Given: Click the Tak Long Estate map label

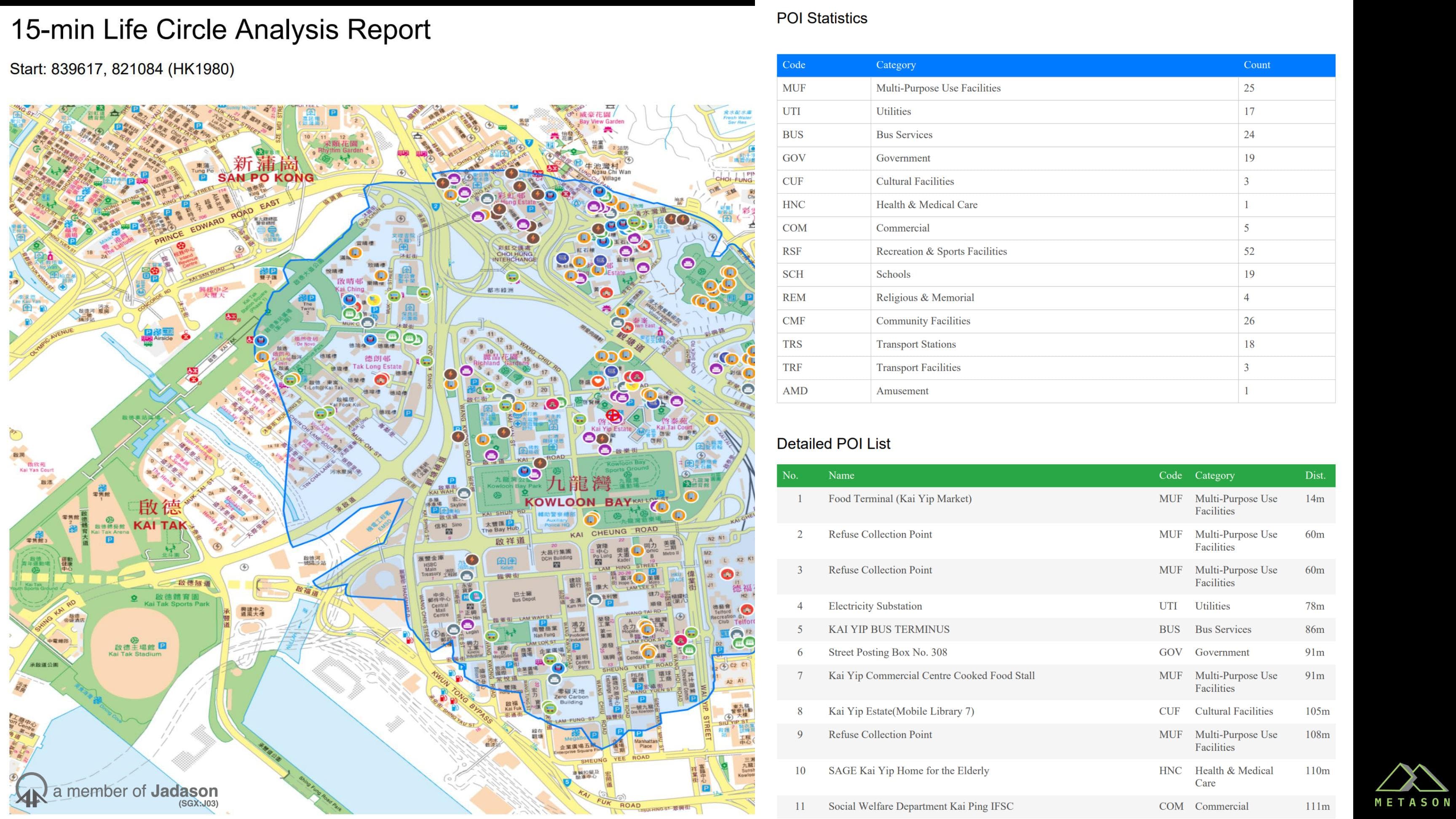Looking at the screenshot, I should 377,366.
